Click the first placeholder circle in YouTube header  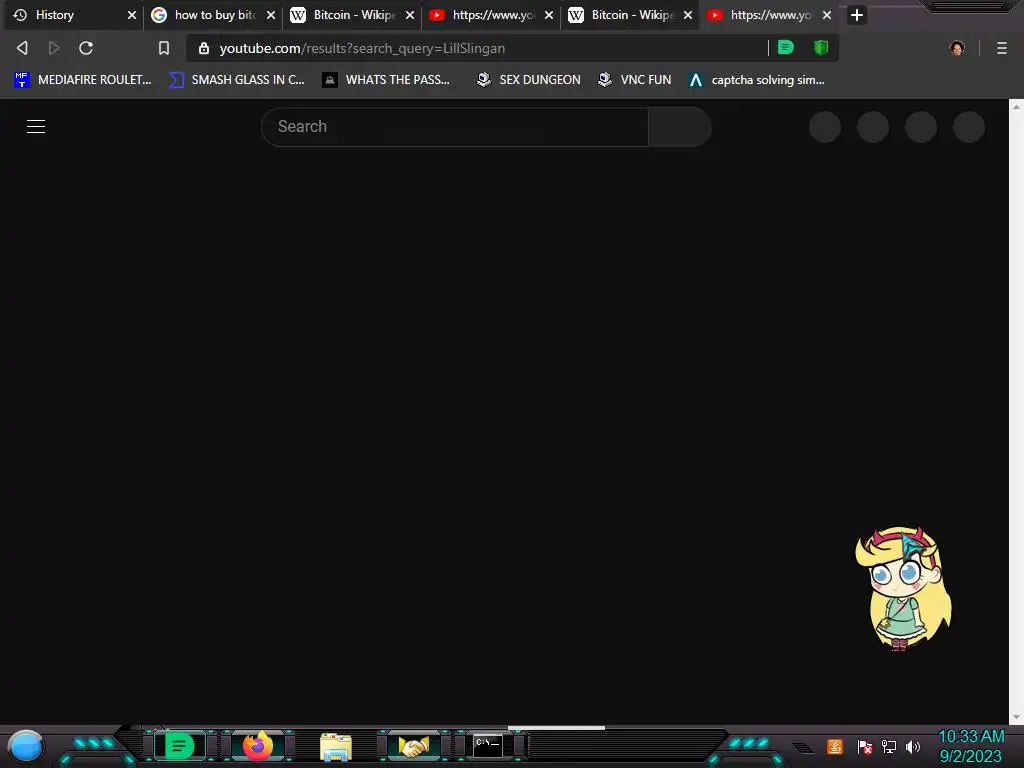point(825,127)
